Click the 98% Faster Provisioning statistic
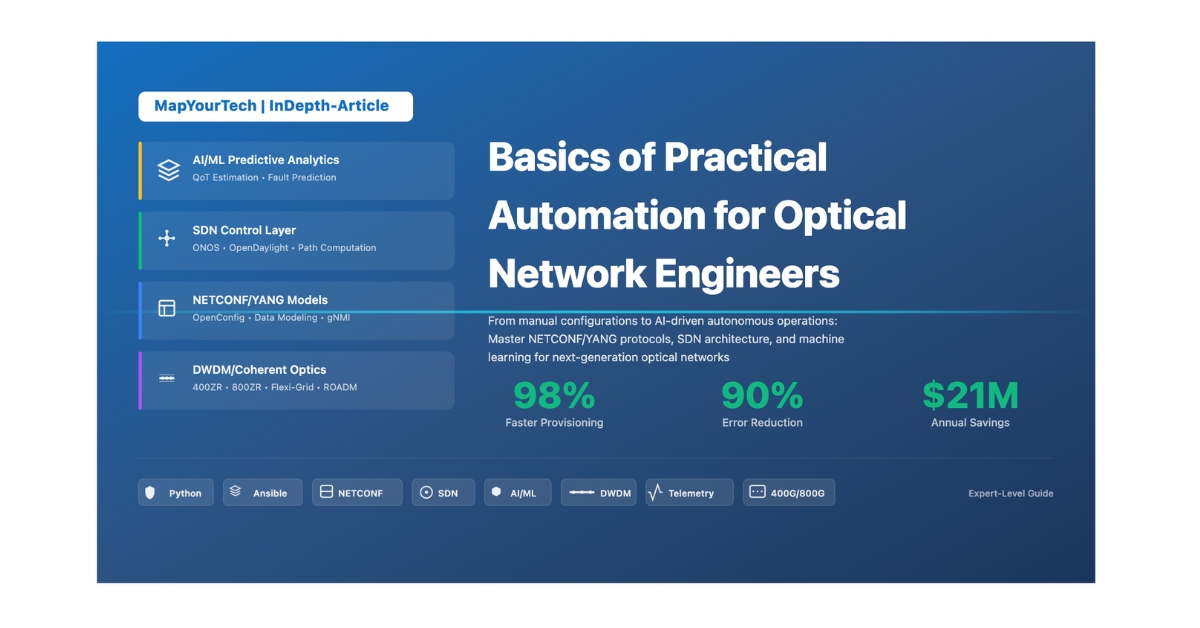1200x628 pixels. (554, 403)
